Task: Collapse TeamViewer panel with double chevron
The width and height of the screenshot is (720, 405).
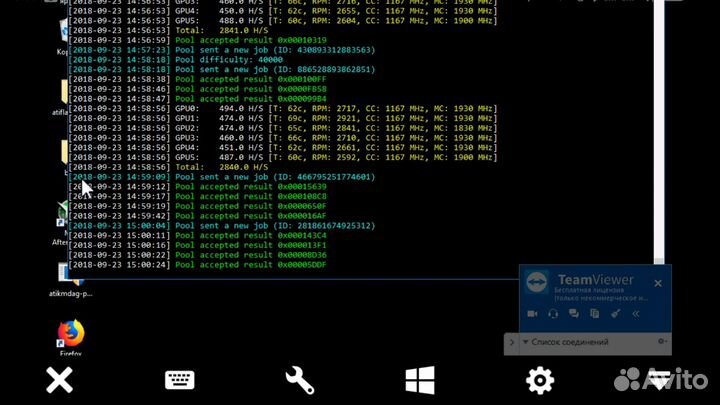Action: click(x=637, y=314)
